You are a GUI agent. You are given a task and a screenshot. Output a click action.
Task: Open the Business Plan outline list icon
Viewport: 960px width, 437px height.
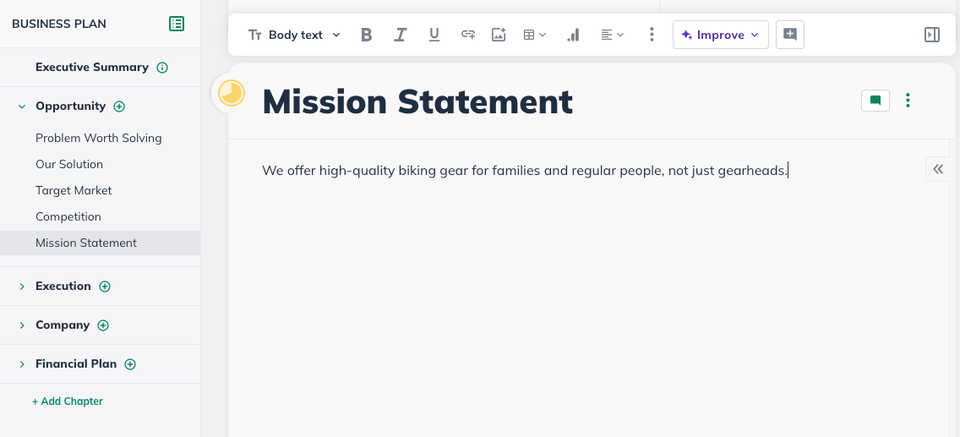[176, 24]
